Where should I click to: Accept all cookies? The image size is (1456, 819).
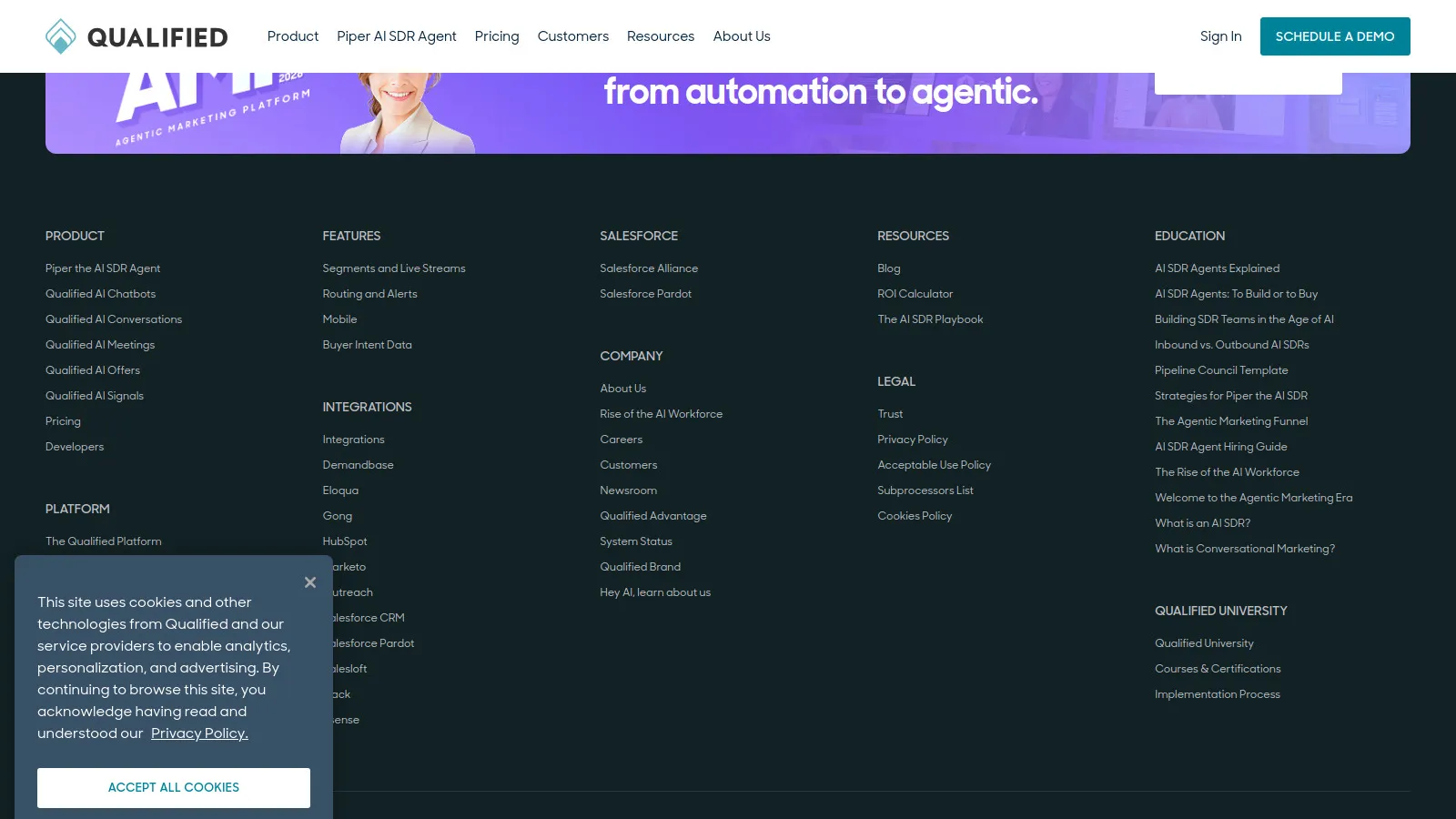174,788
